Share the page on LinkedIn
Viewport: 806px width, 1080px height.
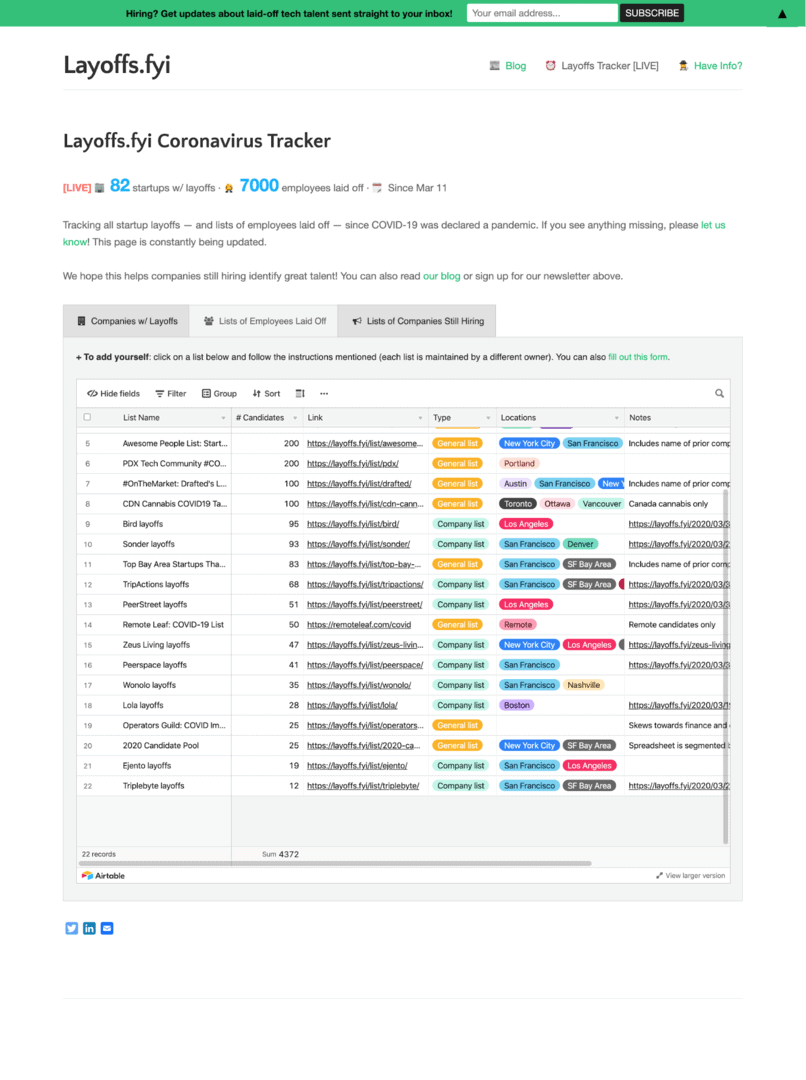coord(89,928)
